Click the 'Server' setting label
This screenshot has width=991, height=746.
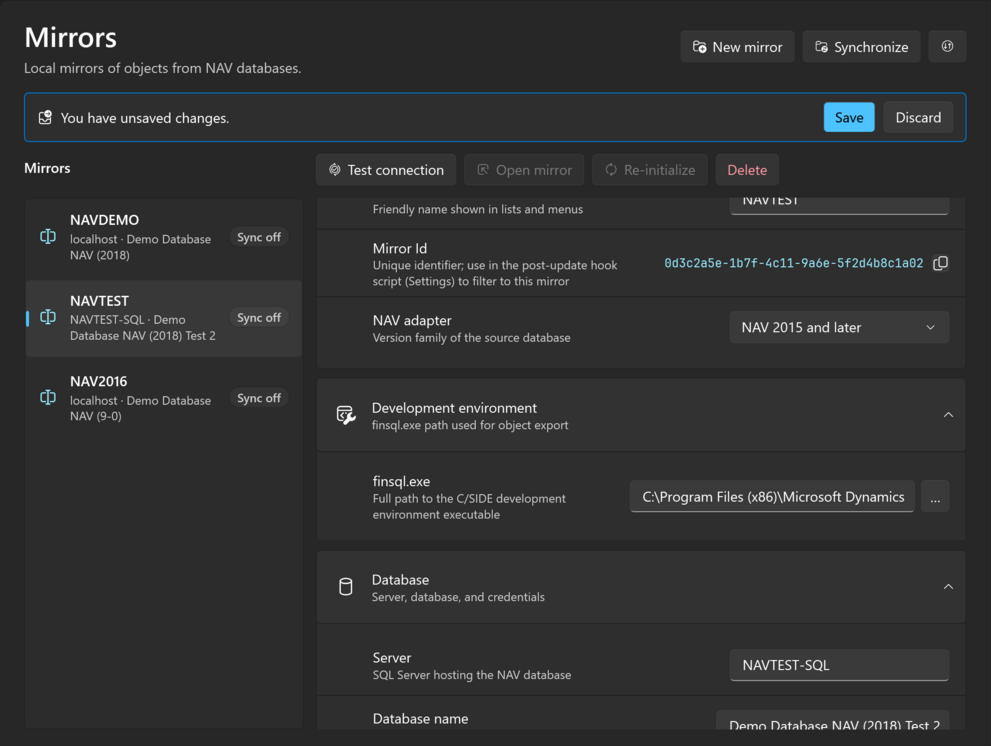pyautogui.click(x=391, y=657)
